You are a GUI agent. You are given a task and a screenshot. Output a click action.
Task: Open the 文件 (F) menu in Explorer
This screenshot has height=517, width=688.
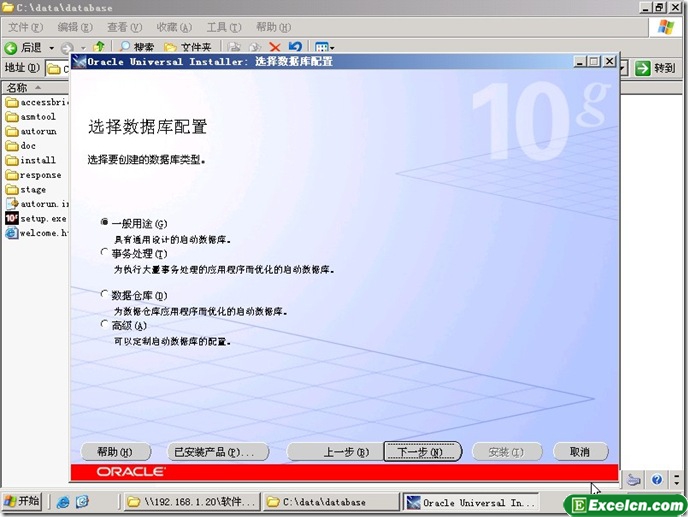[25, 27]
